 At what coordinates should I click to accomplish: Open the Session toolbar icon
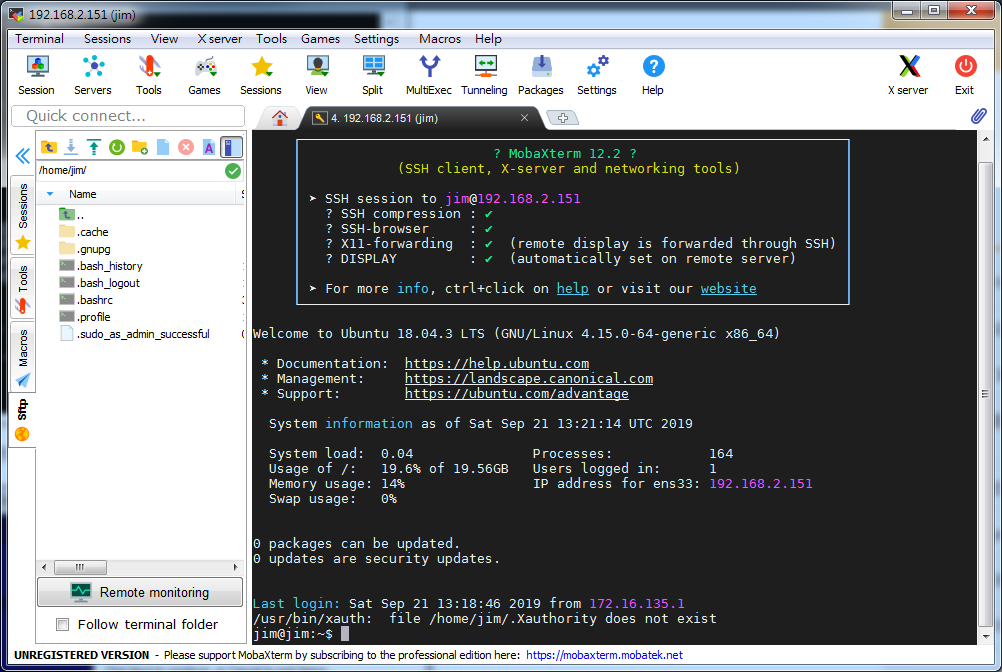point(36,75)
